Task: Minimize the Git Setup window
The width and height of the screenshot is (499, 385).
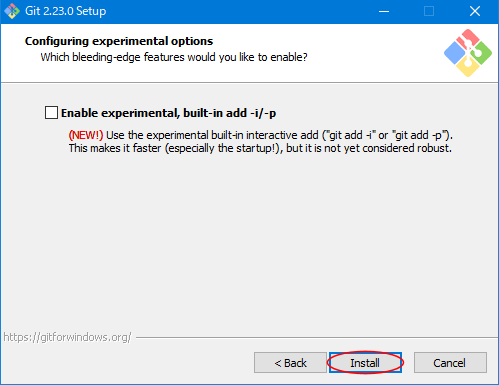Action: [x=384, y=11]
